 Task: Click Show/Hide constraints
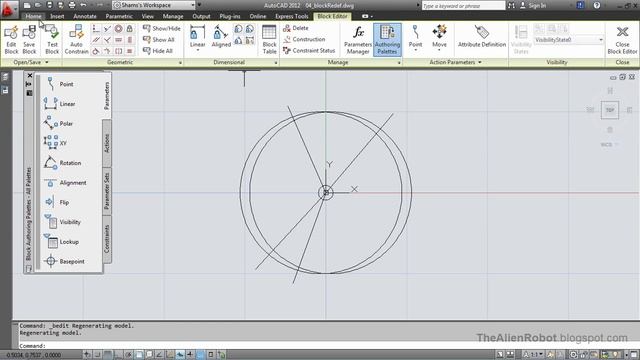tap(162, 28)
